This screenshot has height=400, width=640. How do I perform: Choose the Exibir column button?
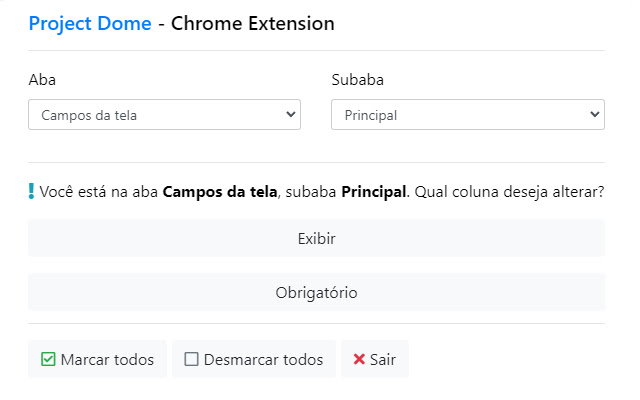coord(316,239)
